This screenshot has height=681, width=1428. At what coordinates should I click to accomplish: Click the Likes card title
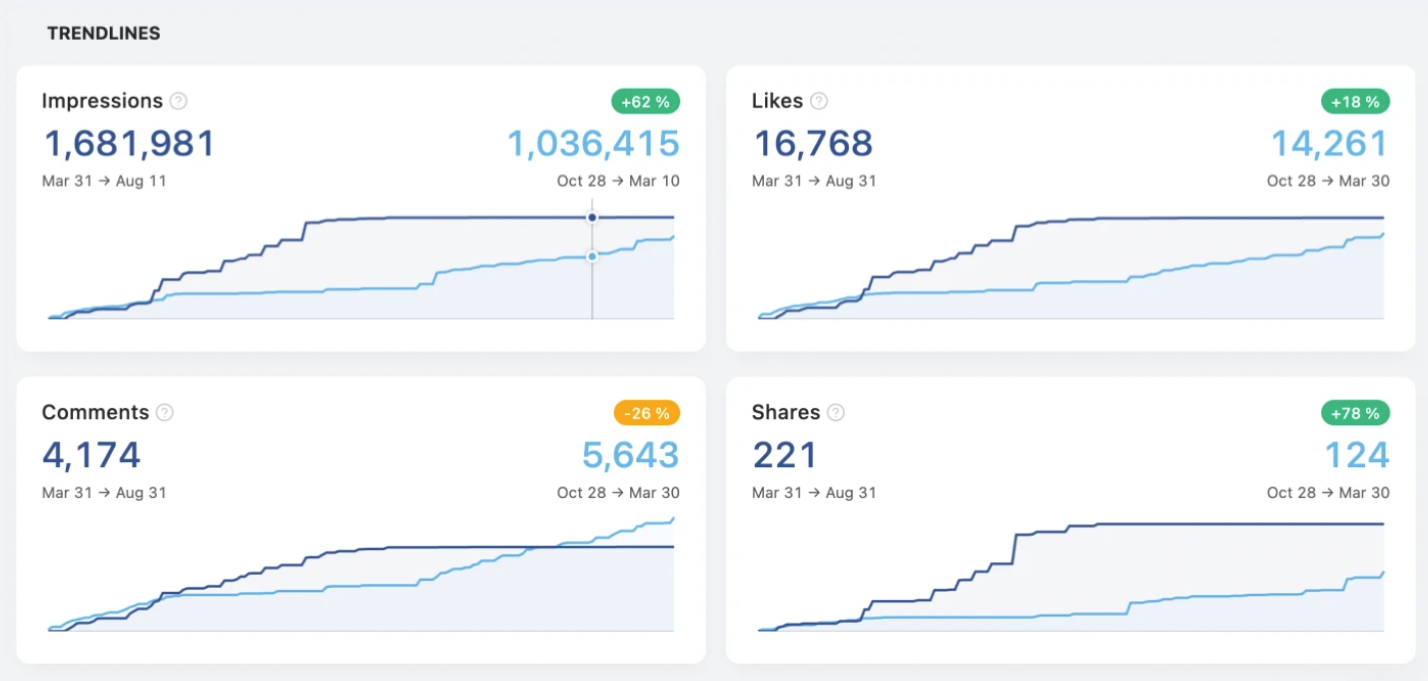point(777,101)
